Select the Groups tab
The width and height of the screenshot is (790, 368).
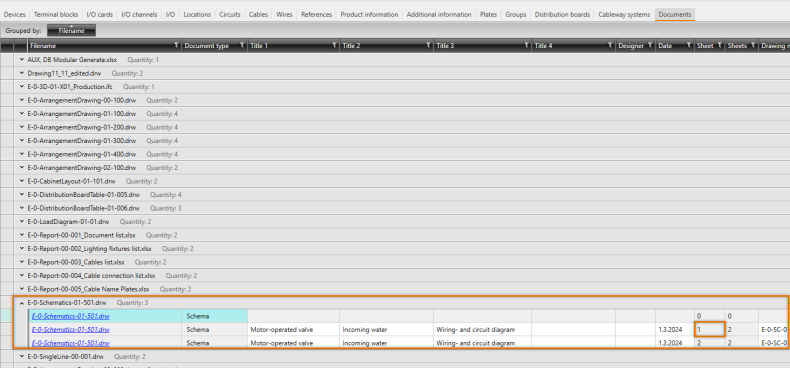[516, 15]
